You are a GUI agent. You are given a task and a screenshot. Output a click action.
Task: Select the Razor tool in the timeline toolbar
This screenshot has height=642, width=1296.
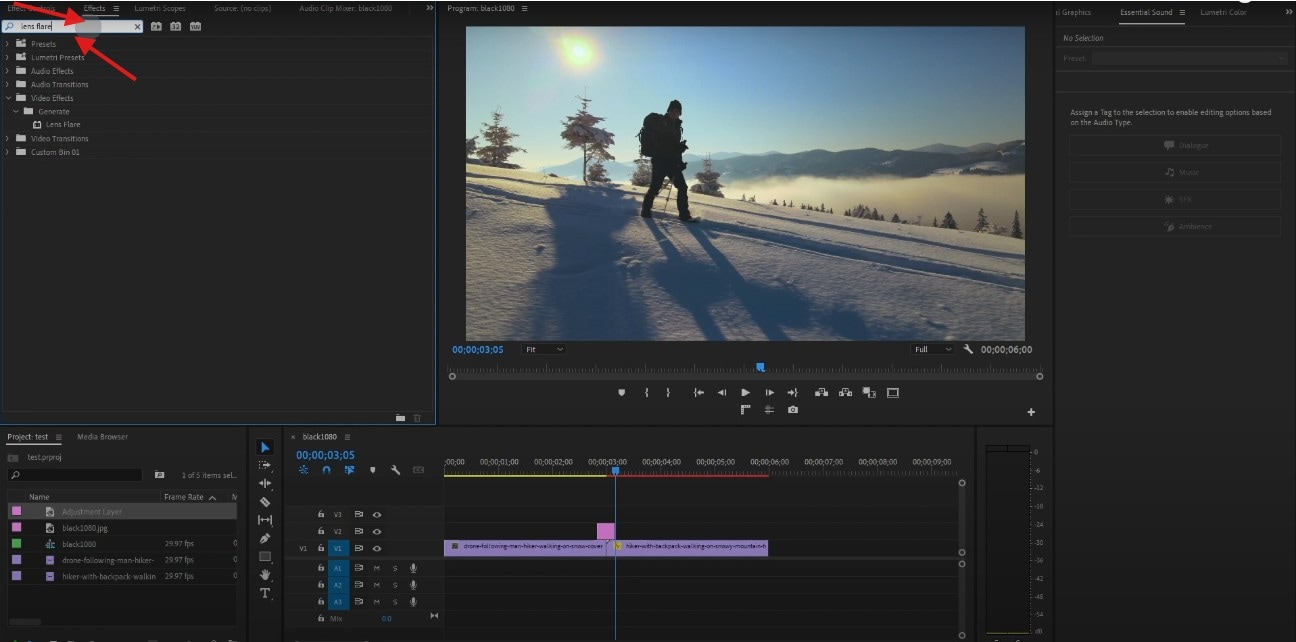(265, 501)
